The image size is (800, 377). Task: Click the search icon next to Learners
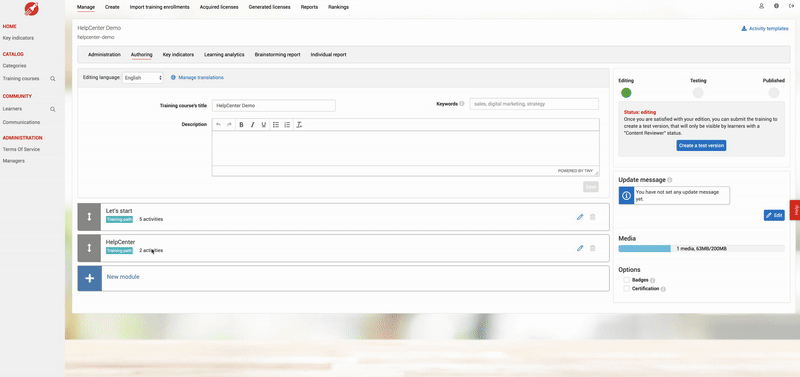point(53,109)
